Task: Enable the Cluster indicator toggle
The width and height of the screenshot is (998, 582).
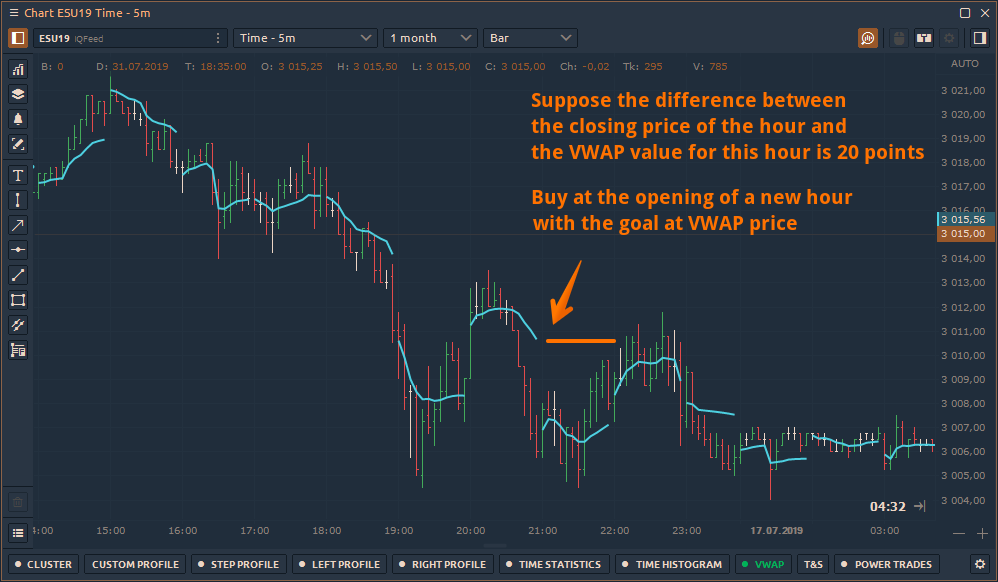Action: tap(42, 564)
